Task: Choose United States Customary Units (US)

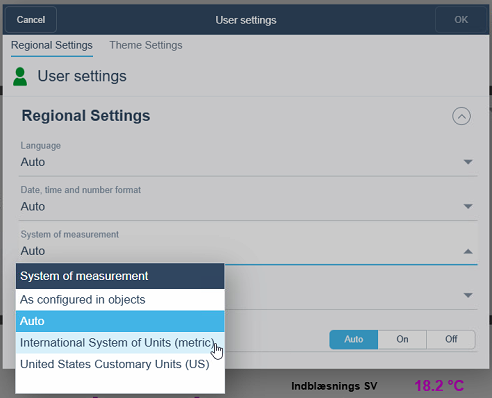Action: pos(120,364)
